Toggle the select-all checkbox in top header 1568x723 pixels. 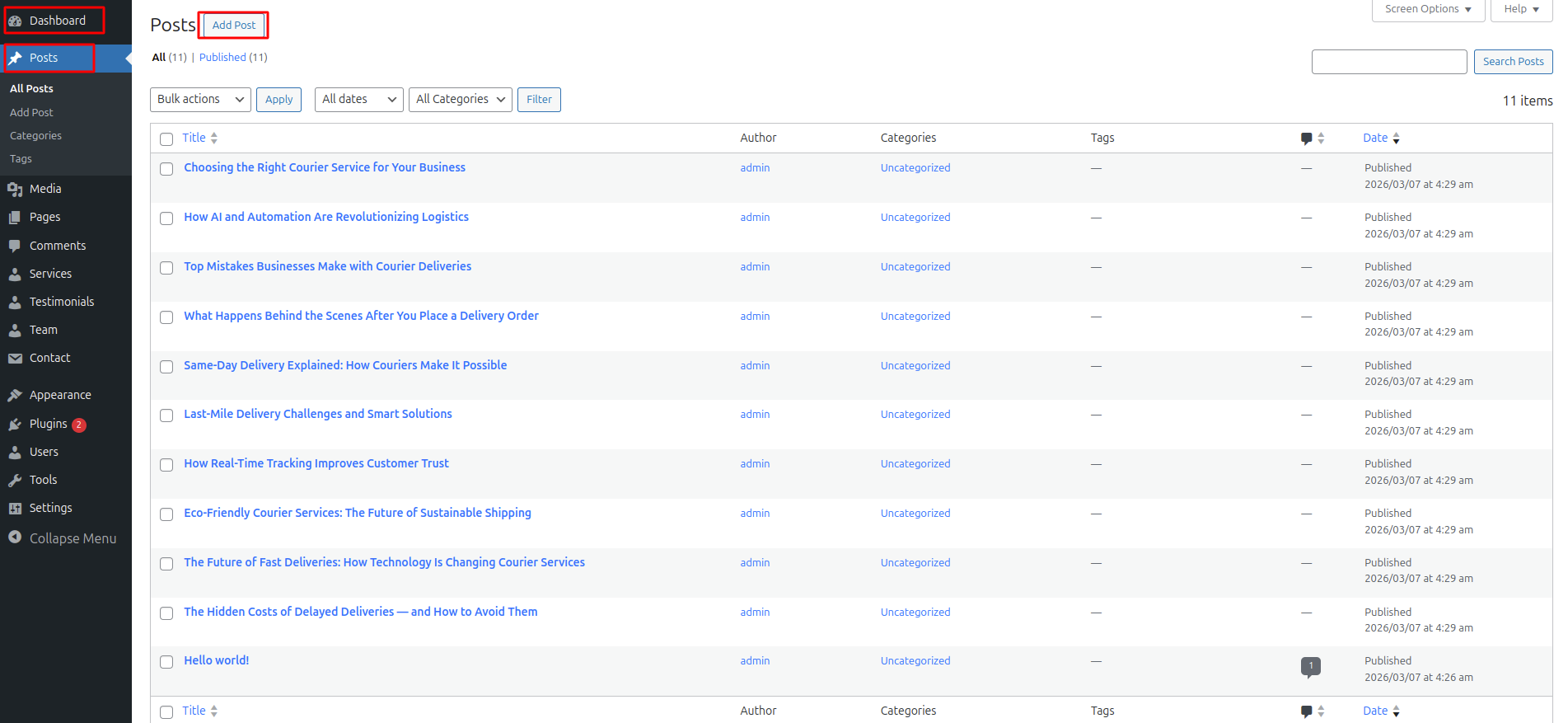click(166, 139)
